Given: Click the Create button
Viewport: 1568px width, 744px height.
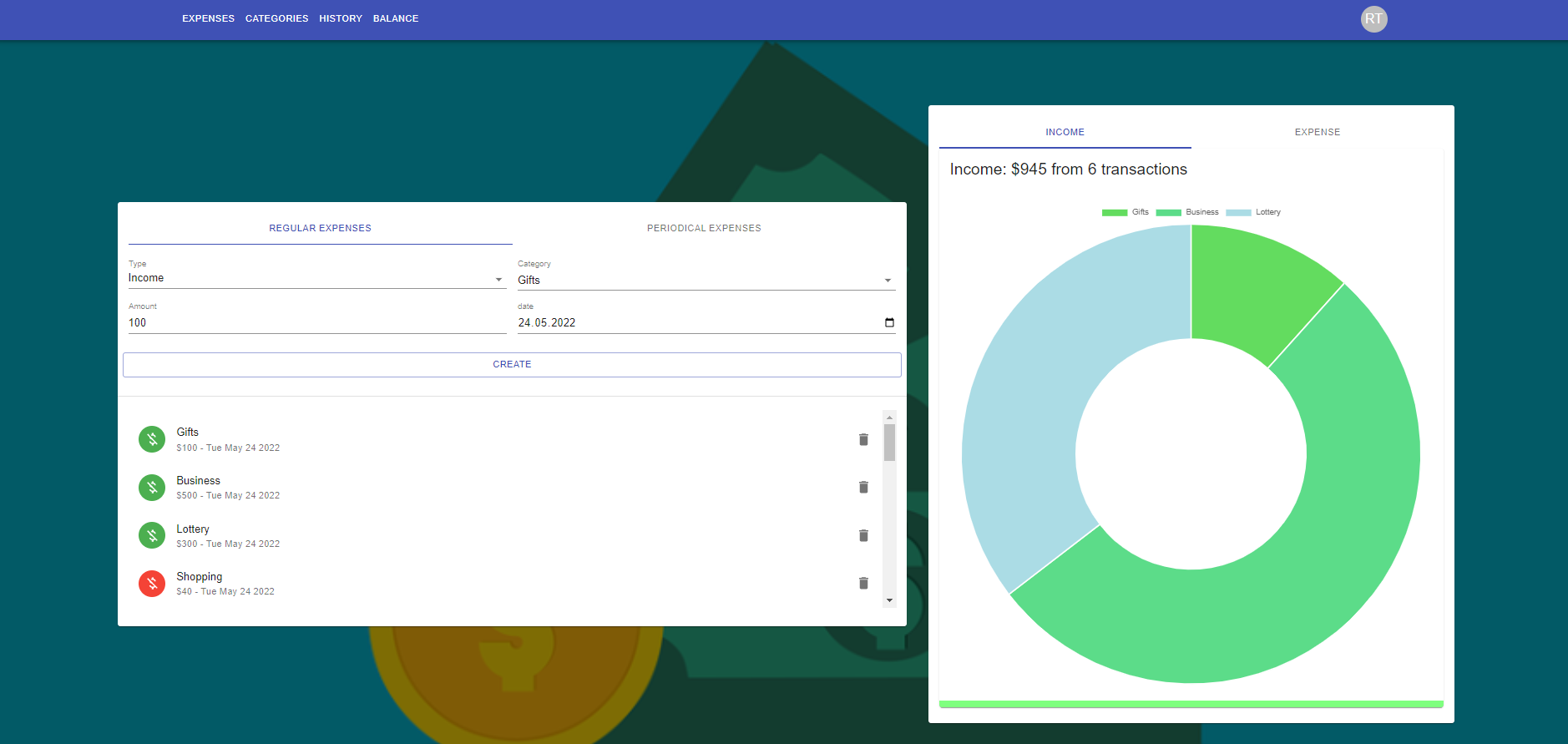Looking at the screenshot, I should coord(512,364).
